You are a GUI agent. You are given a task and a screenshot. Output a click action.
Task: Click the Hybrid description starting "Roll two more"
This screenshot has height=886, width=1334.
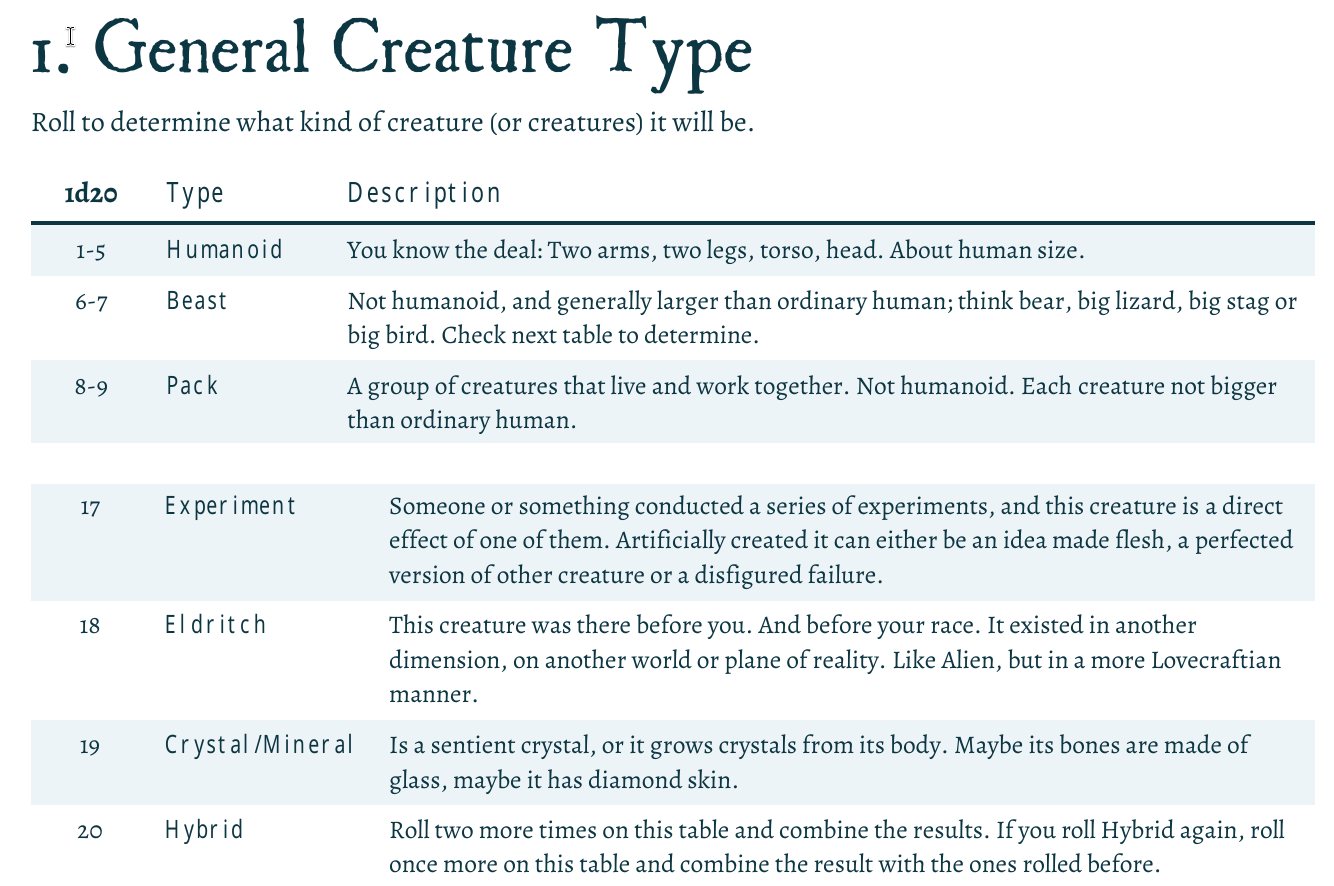click(836, 846)
